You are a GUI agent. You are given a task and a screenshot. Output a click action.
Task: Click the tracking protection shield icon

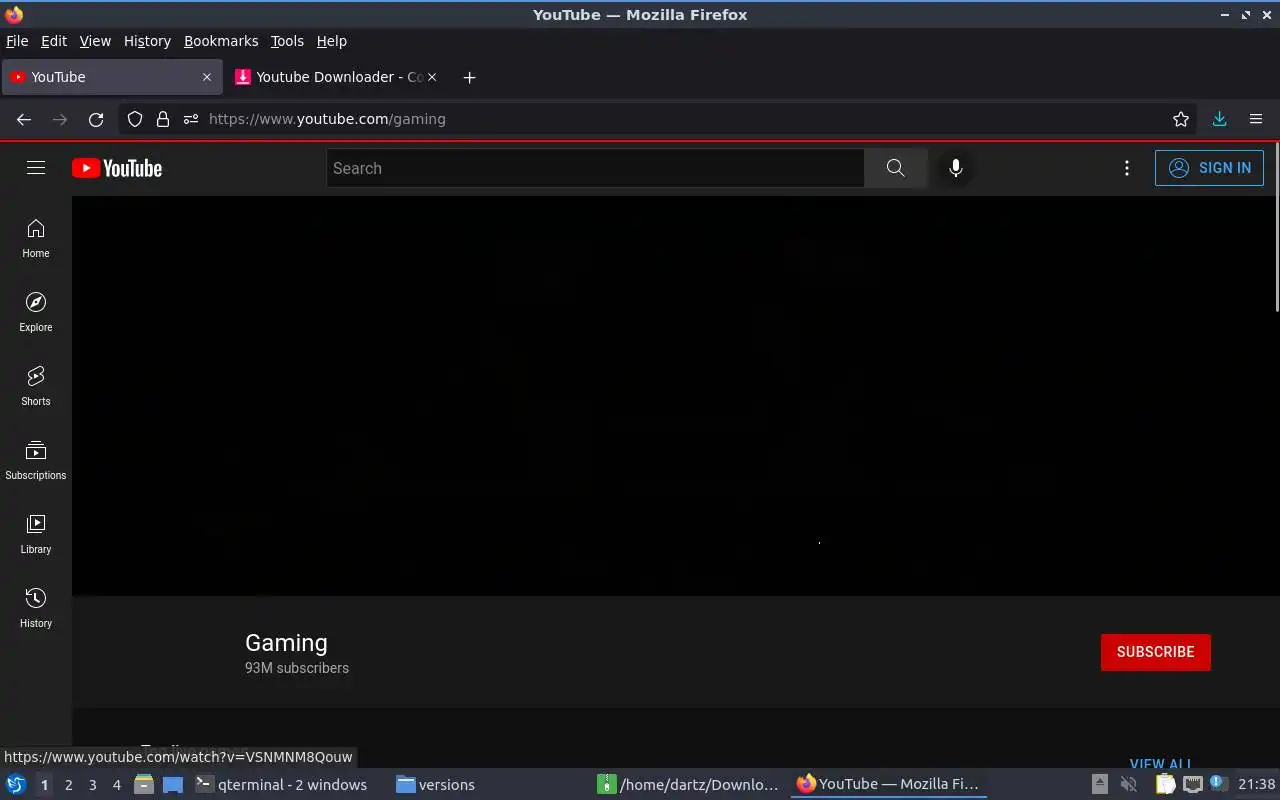(135, 119)
